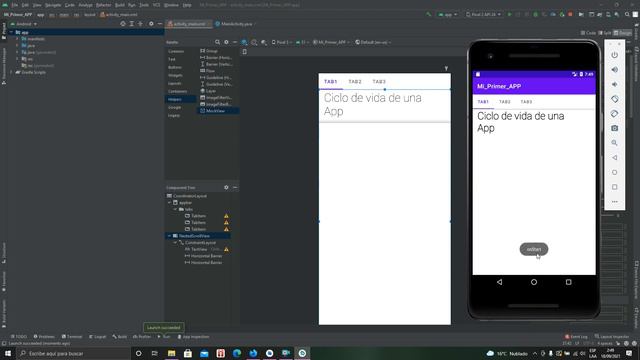Minimize the Component Tree panel

click(x=235, y=187)
